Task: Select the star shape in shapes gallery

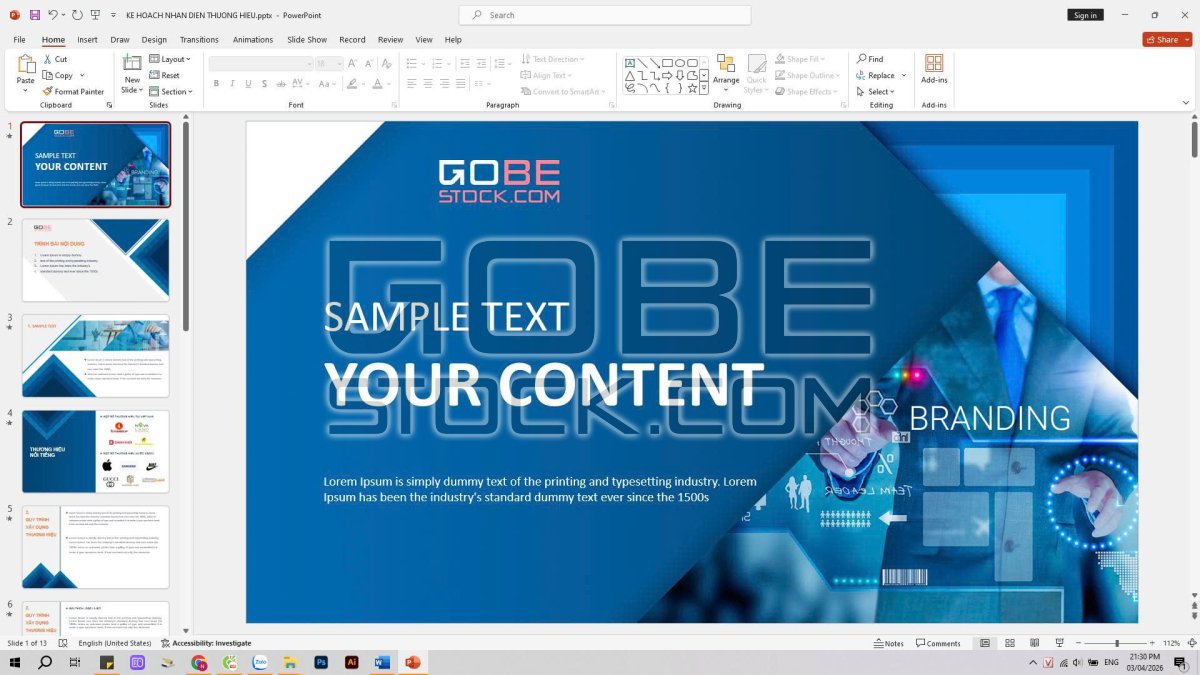Action: tap(692, 88)
